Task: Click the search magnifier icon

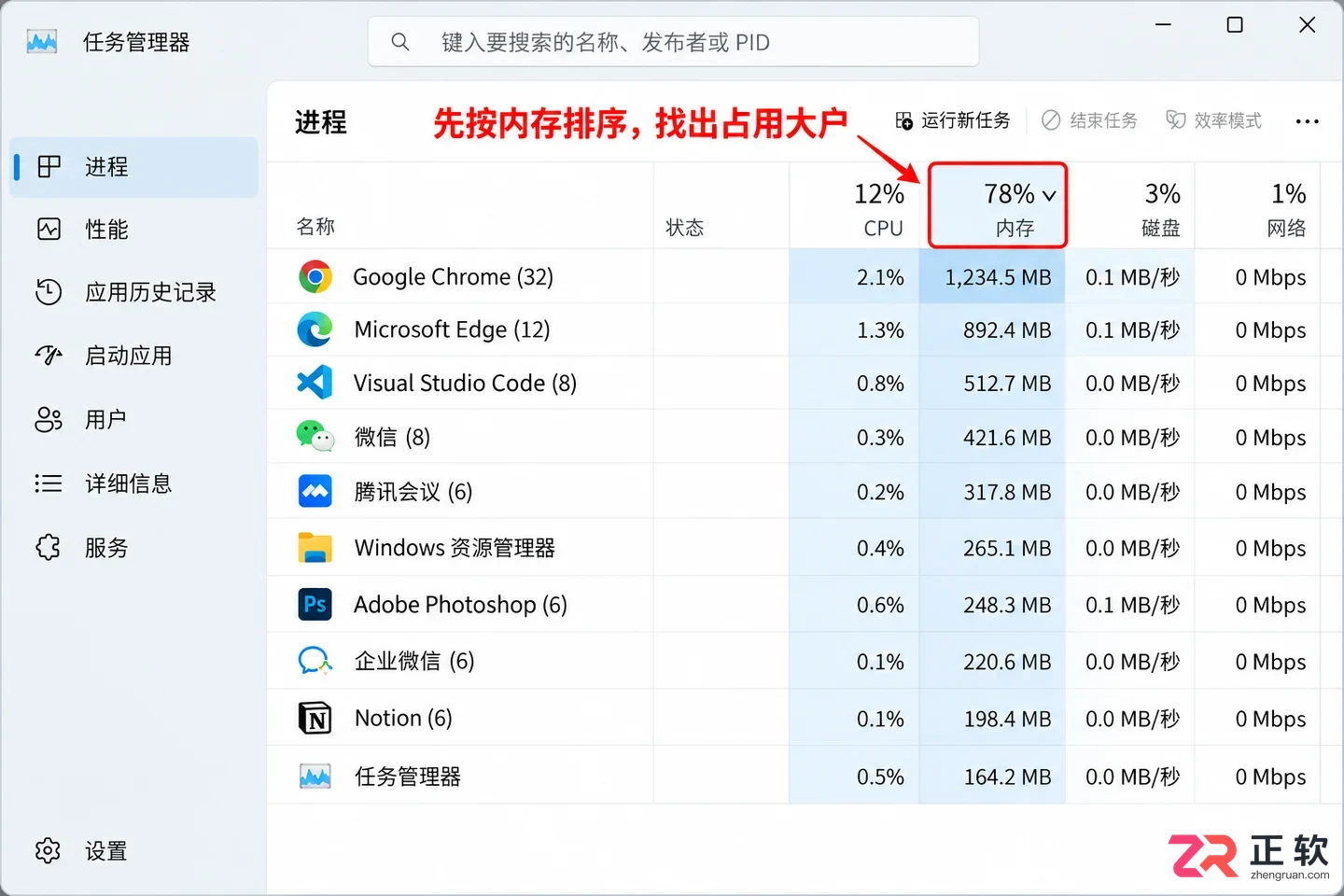Action: coord(400,42)
